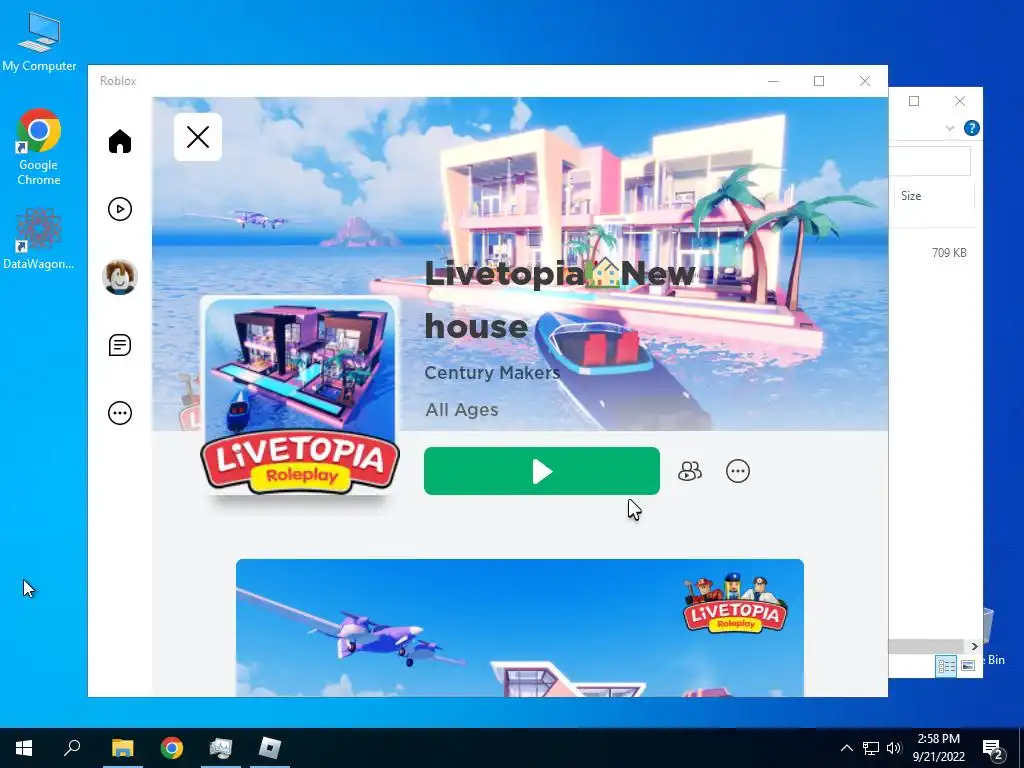Open File Explorer from the taskbar
Viewport: 1024px width, 768px height.
click(x=122, y=748)
